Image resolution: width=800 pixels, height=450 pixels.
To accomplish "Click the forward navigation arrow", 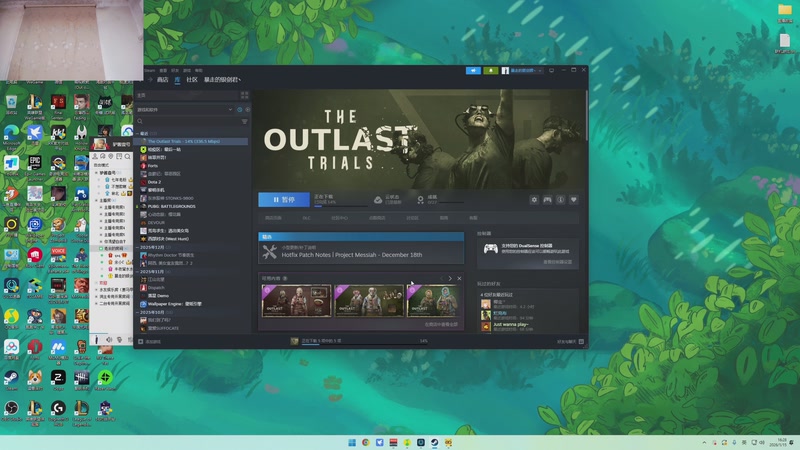I will point(150,80).
